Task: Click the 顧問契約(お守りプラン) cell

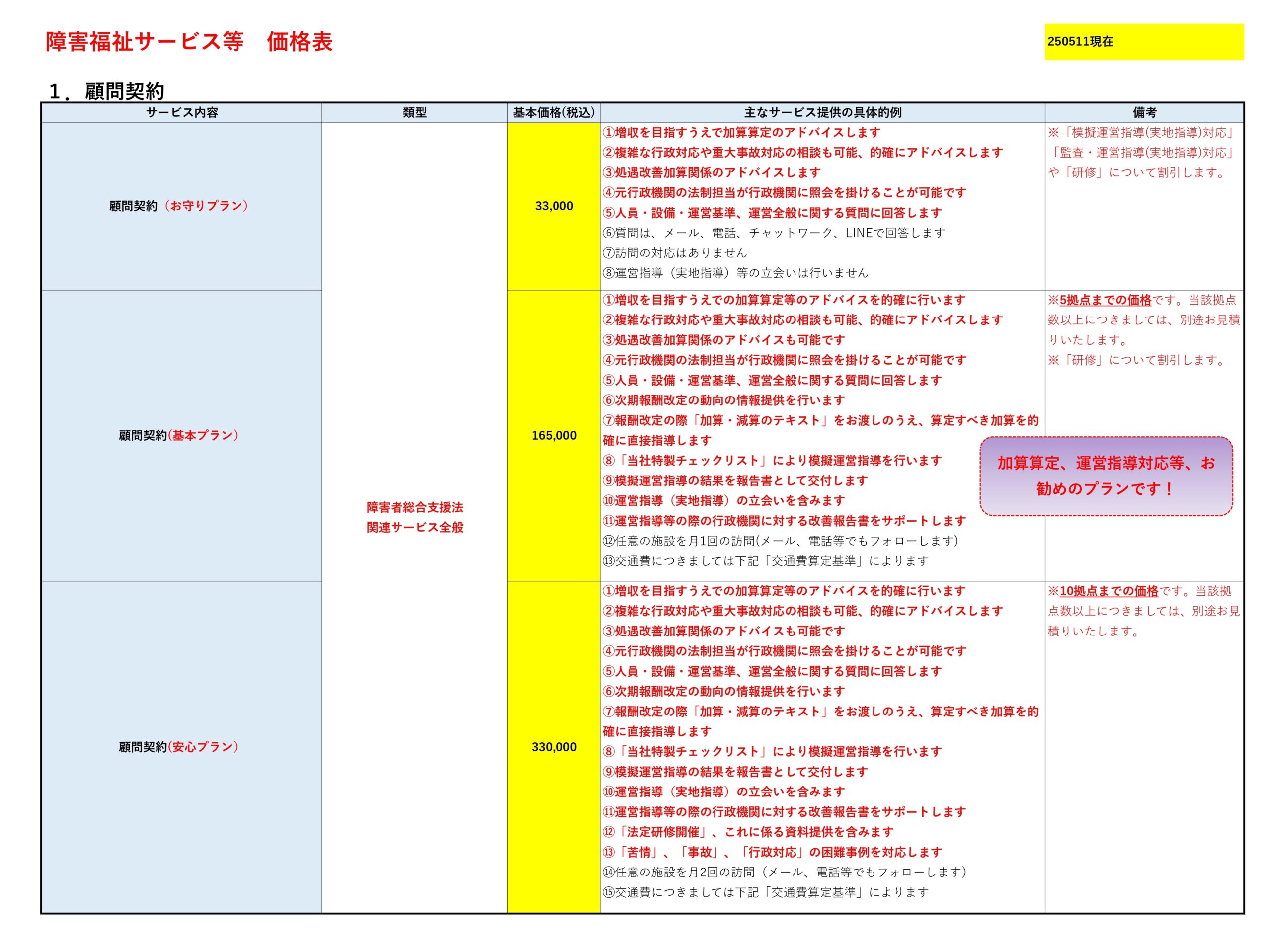Action: pos(179,206)
